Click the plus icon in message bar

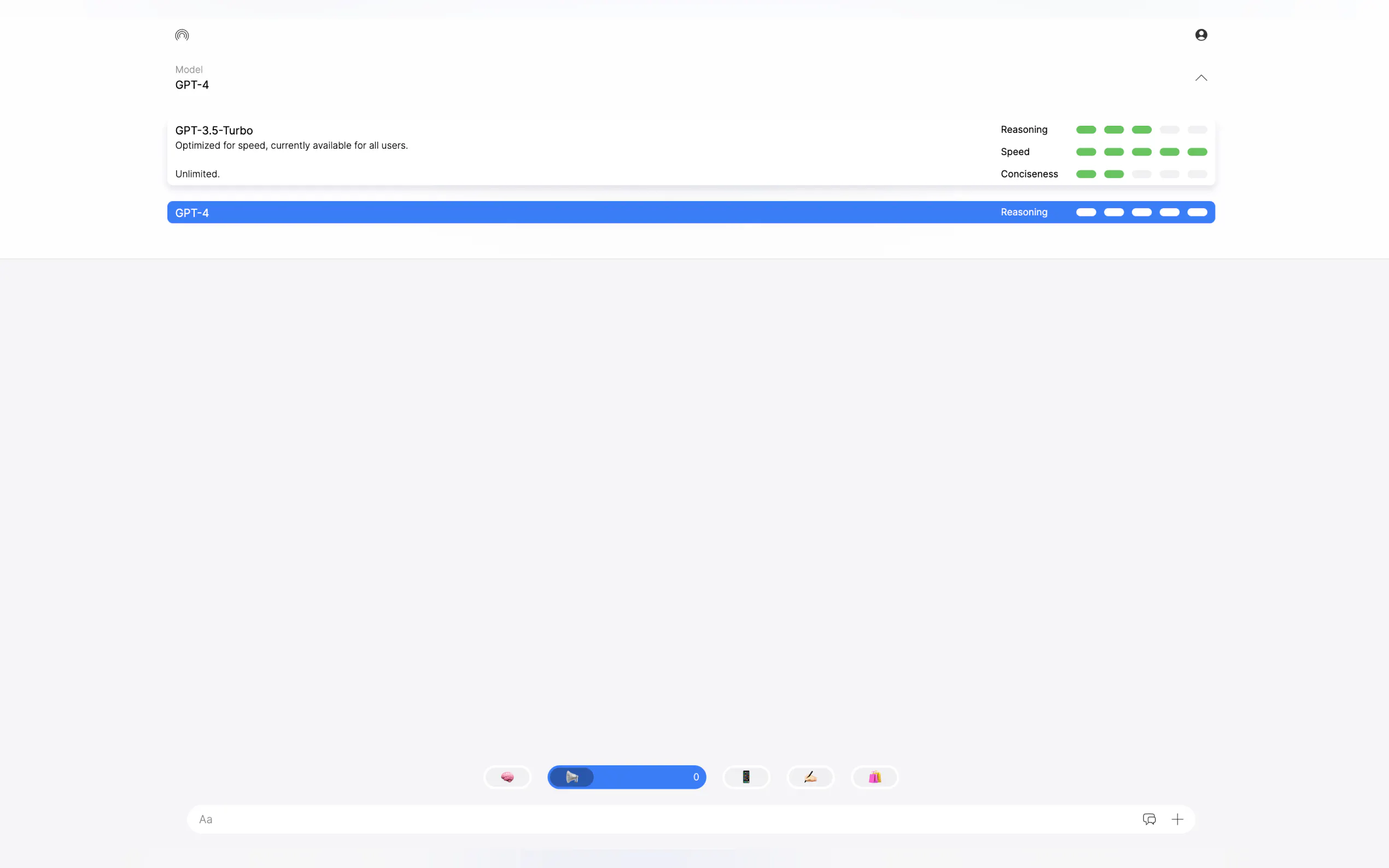1177,819
